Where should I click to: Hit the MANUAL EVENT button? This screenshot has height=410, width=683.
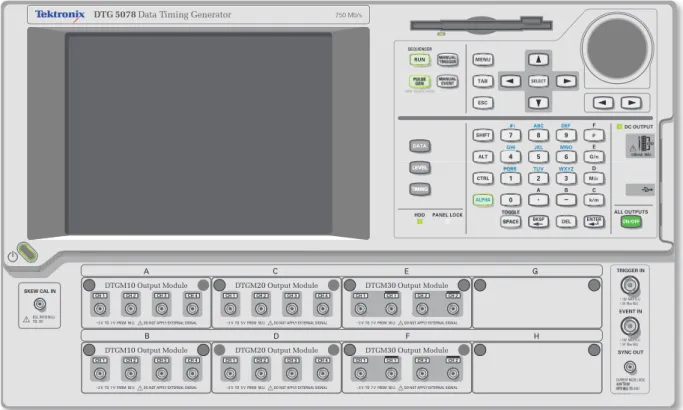pos(447,81)
